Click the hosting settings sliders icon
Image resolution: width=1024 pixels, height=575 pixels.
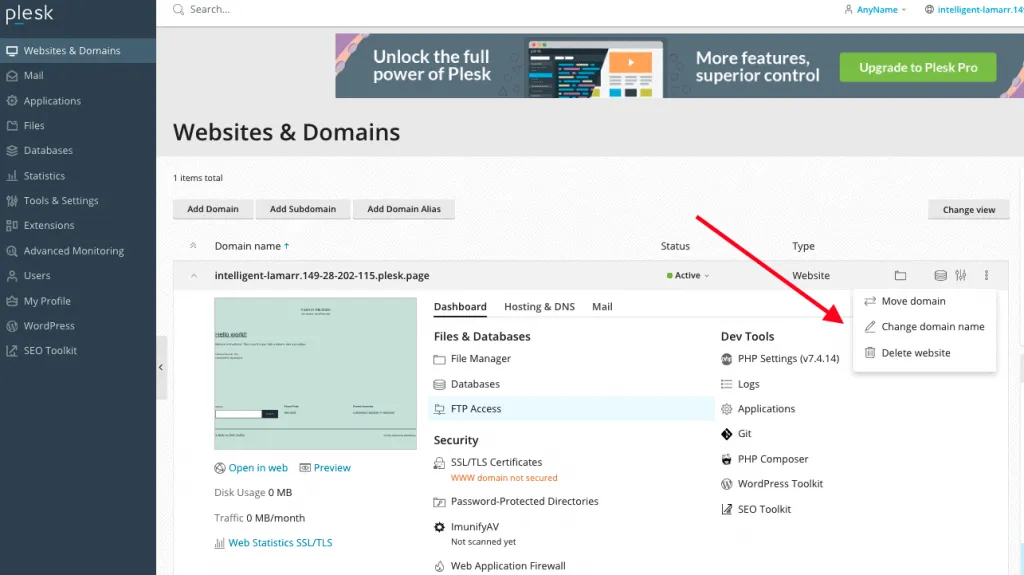961,276
